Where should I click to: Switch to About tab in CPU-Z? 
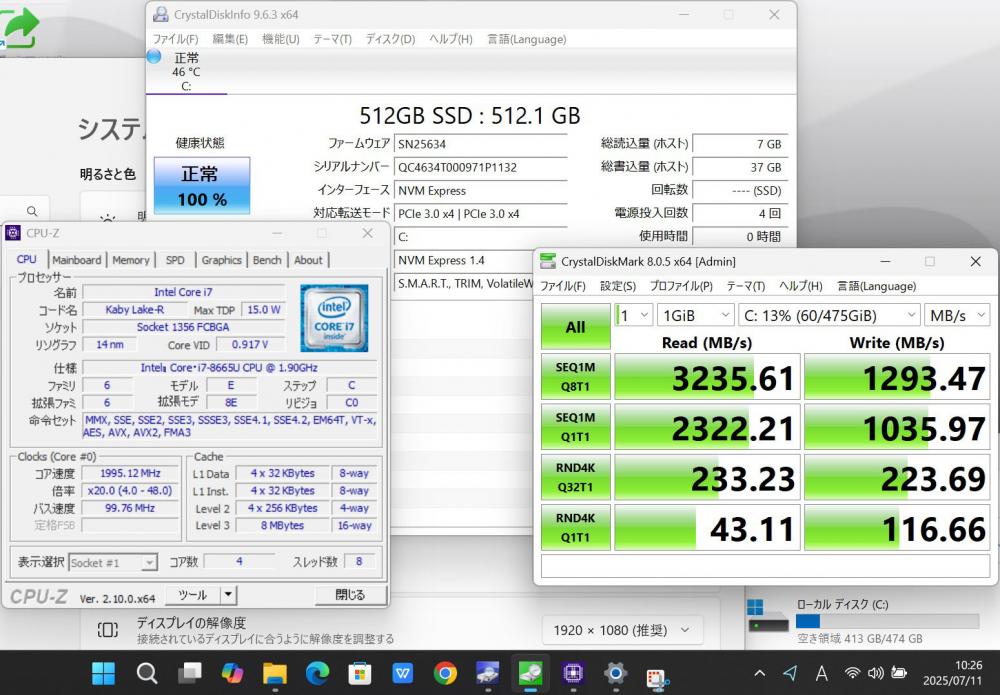[x=308, y=260]
